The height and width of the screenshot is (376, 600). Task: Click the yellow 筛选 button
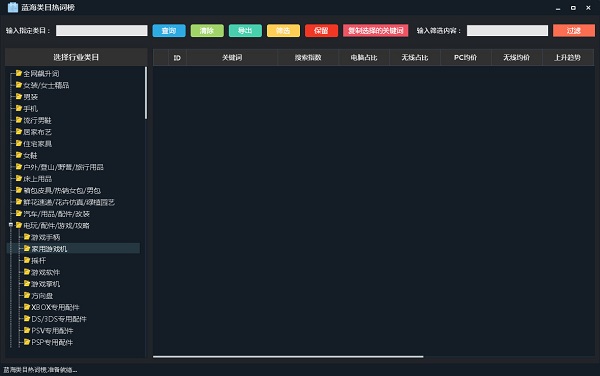click(x=283, y=31)
